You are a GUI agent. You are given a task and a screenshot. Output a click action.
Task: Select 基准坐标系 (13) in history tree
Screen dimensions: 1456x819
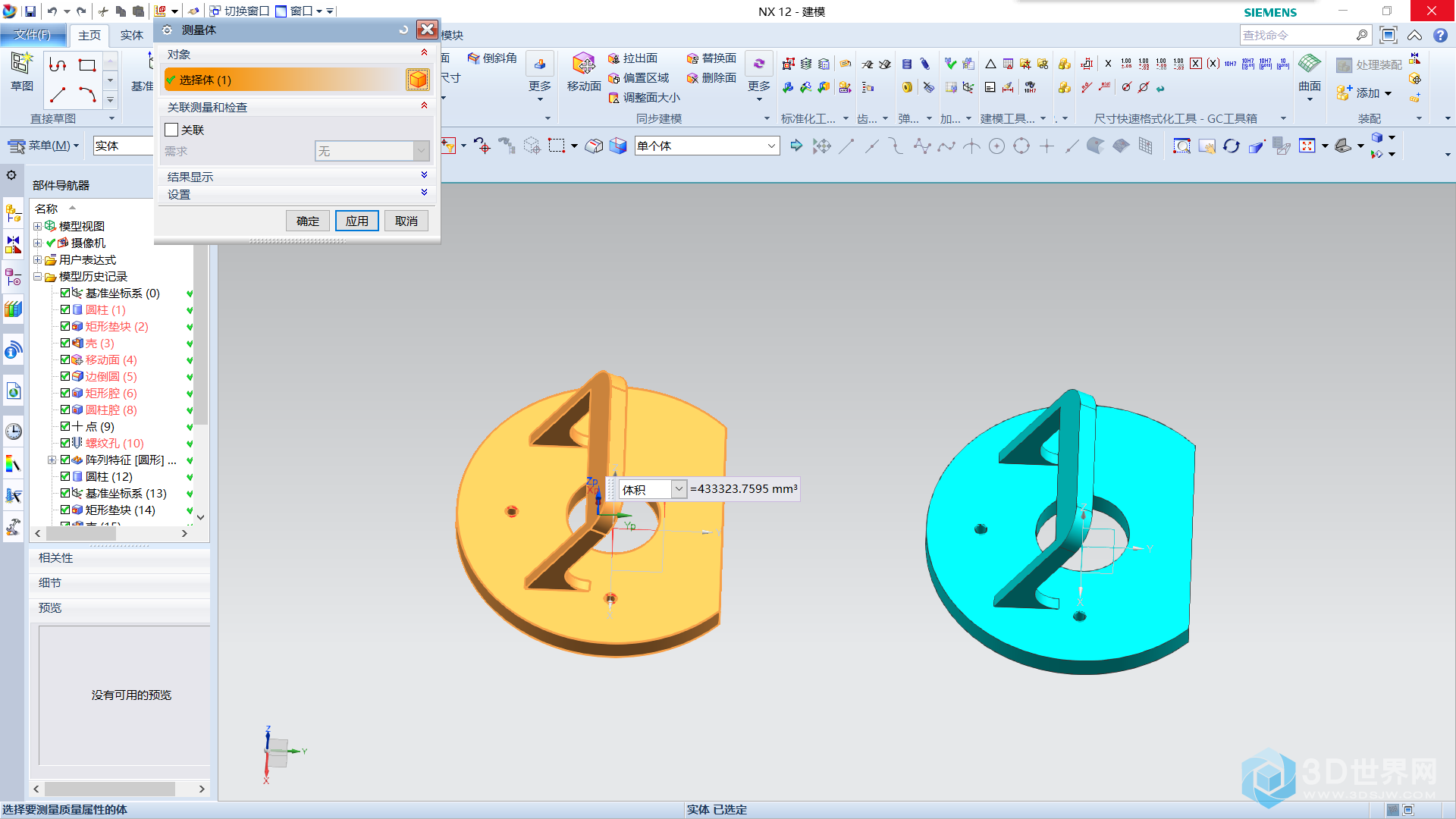click(126, 493)
